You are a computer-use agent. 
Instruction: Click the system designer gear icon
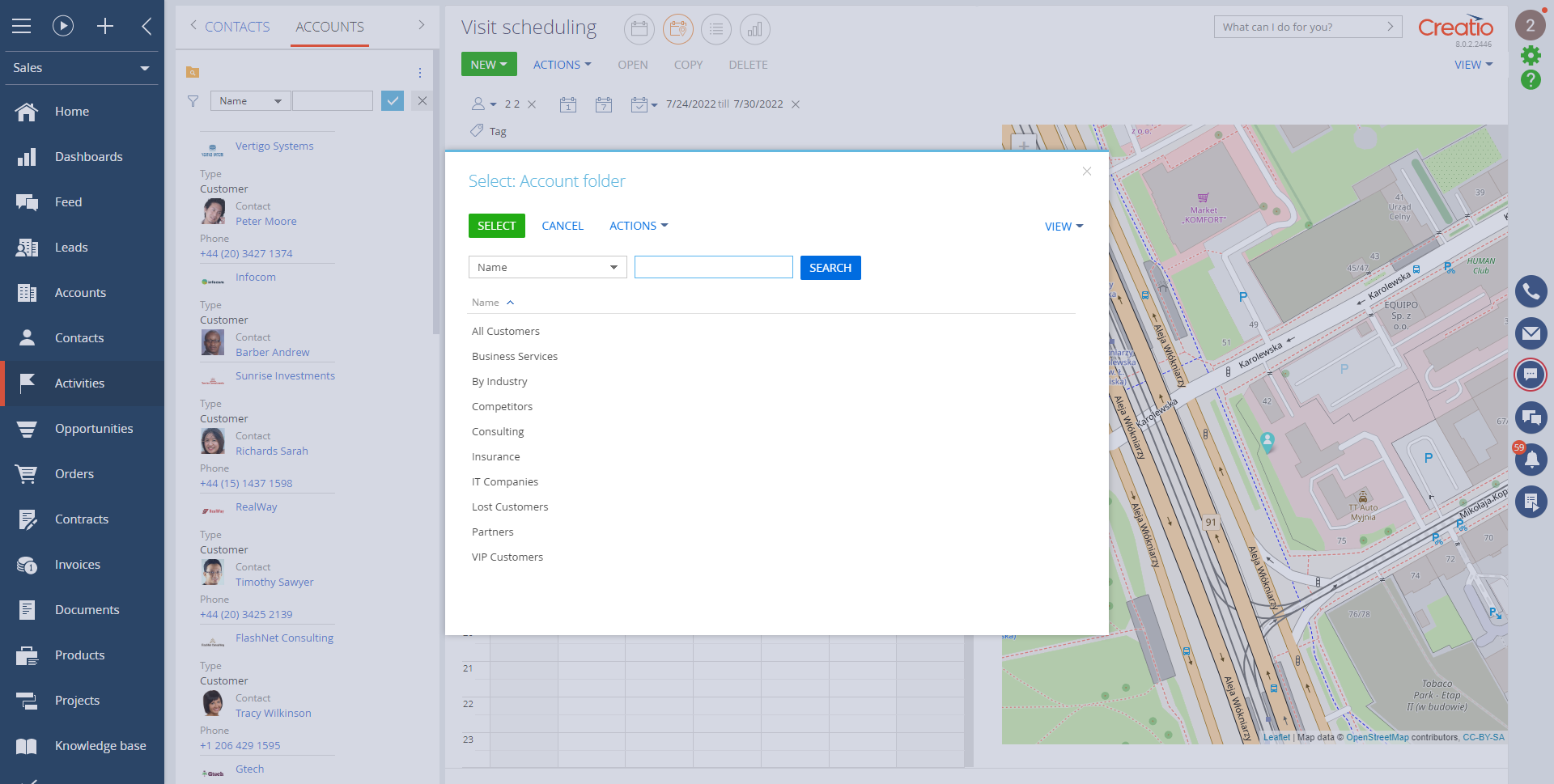(1530, 55)
